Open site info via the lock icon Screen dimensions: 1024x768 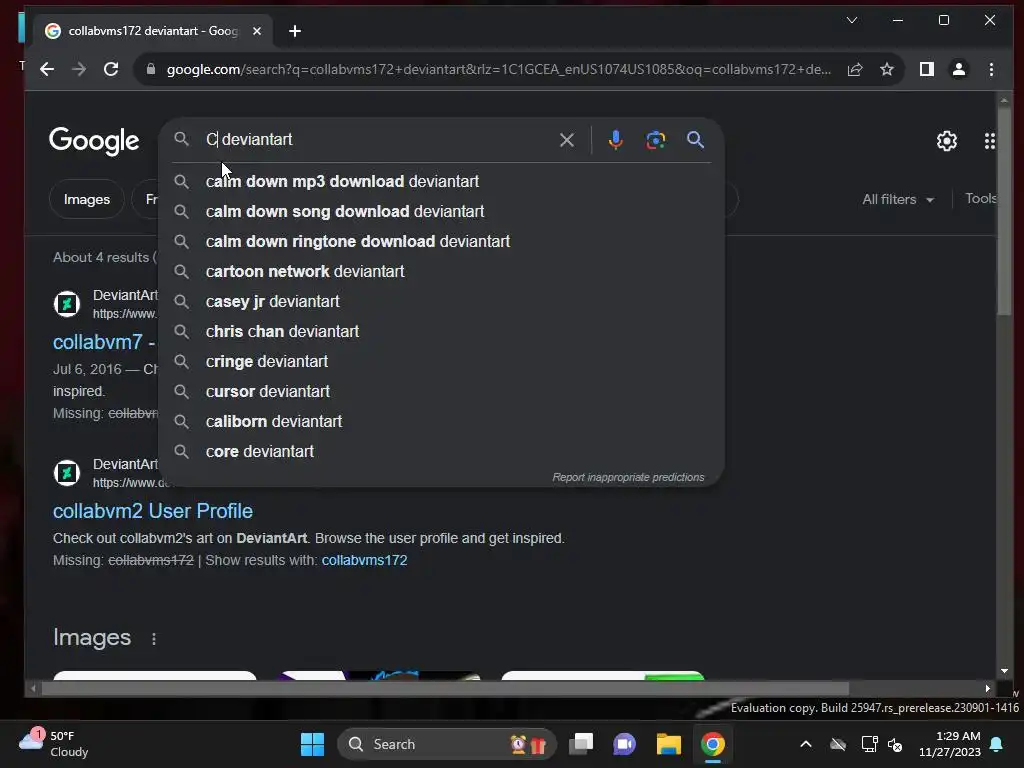[x=151, y=69]
